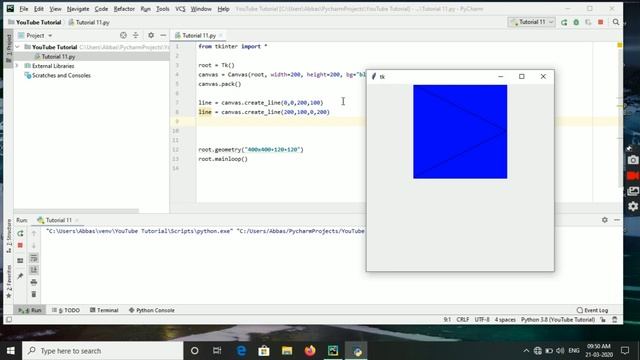Screen dimensions: 640x360
Task: Pin the Run tab
Action: click(20, 276)
